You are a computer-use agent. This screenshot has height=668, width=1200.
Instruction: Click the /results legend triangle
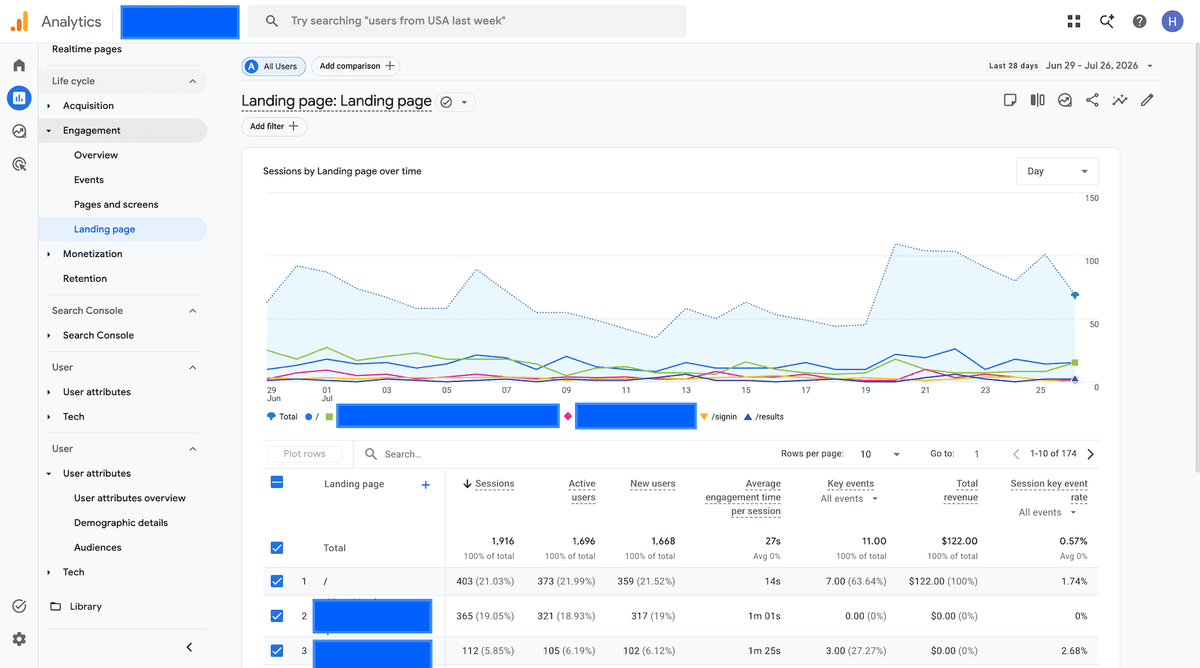pos(747,416)
